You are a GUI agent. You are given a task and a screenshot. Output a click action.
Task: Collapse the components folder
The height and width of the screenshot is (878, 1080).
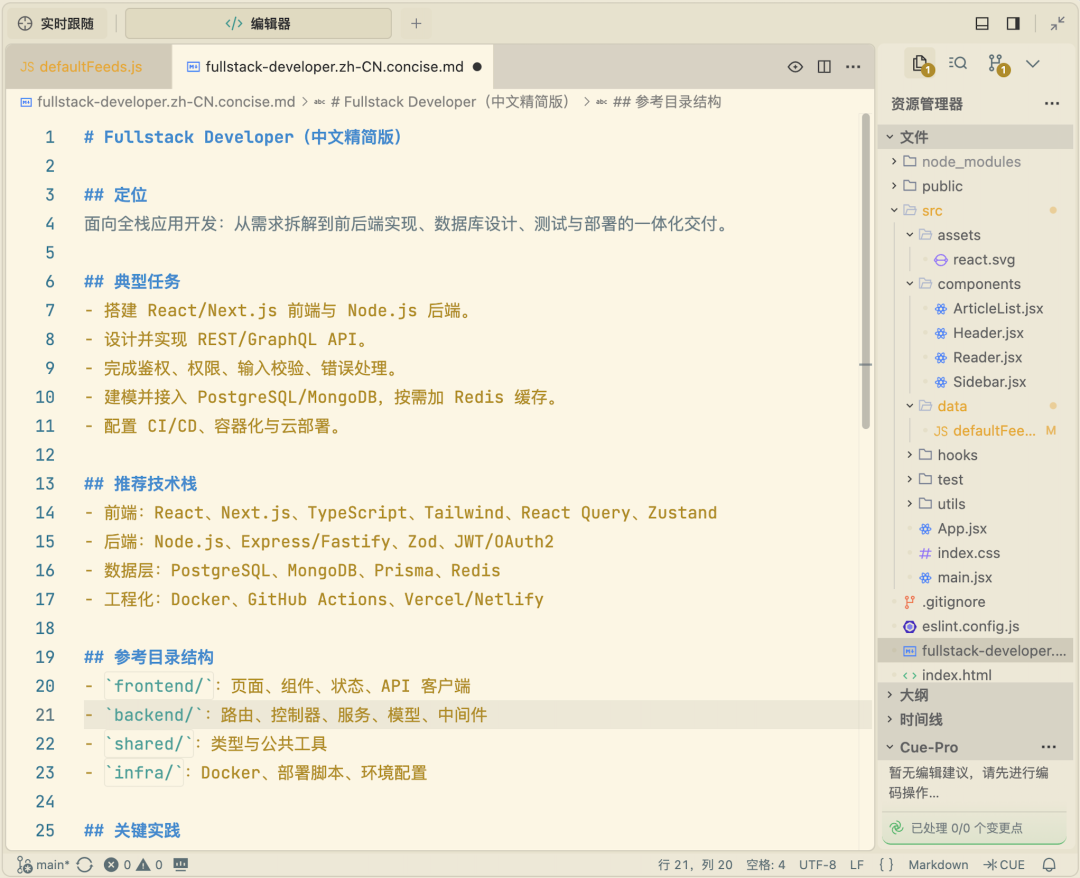coord(977,284)
